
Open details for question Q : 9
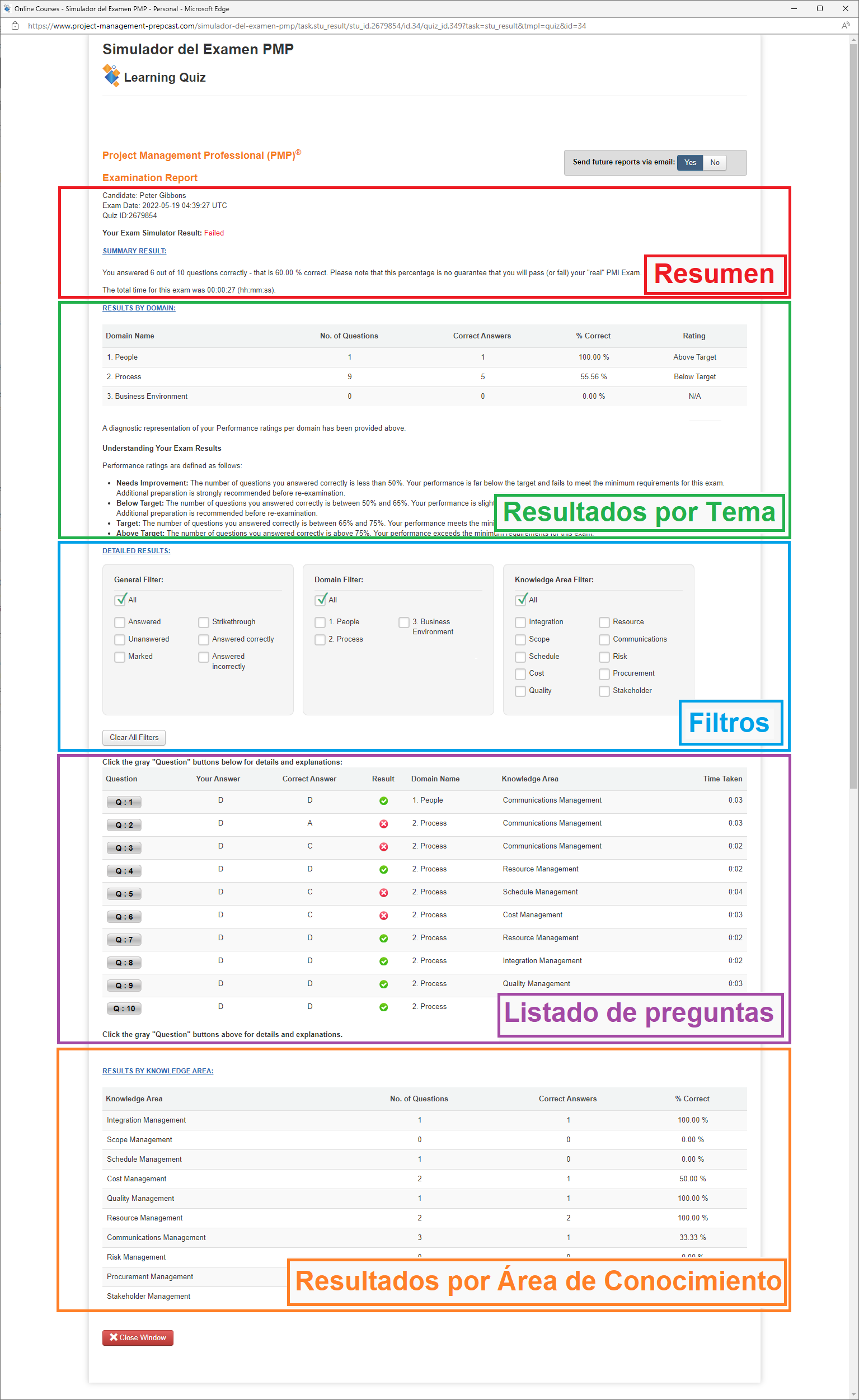click(124, 986)
